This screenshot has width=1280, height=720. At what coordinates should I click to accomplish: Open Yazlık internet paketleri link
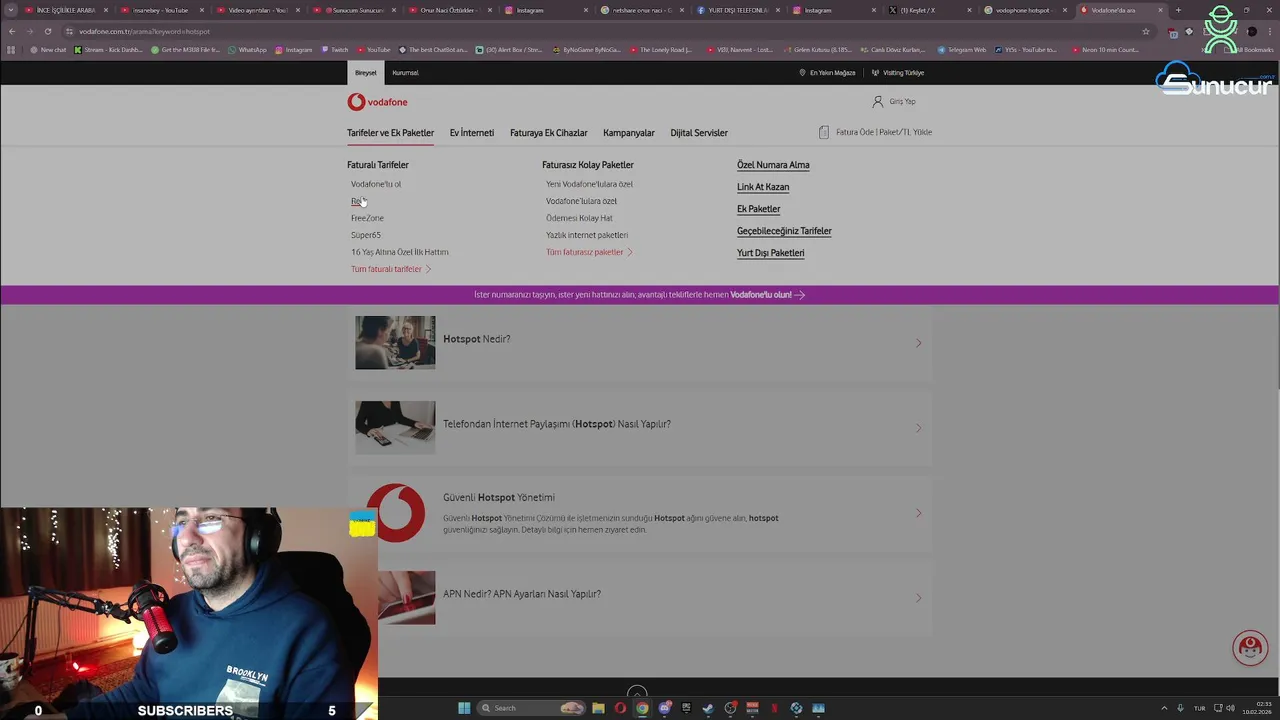pyautogui.click(x=587, y=235)
